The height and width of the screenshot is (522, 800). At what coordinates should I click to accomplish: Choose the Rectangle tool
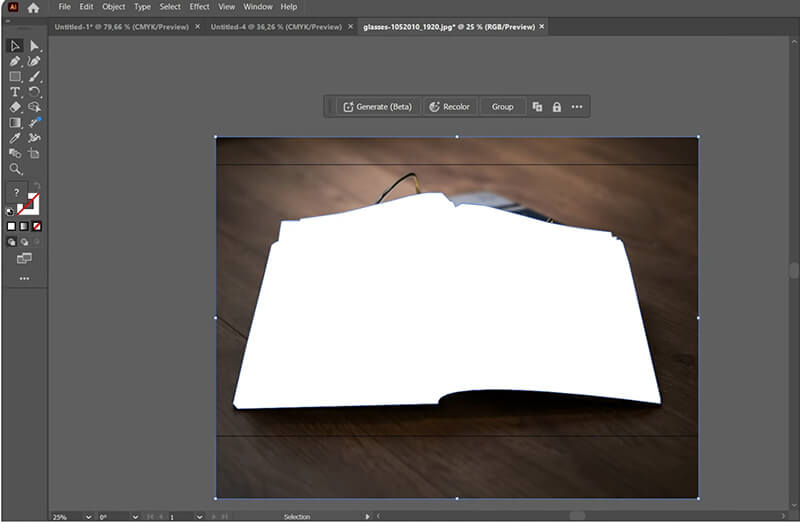tap(15, 76)
